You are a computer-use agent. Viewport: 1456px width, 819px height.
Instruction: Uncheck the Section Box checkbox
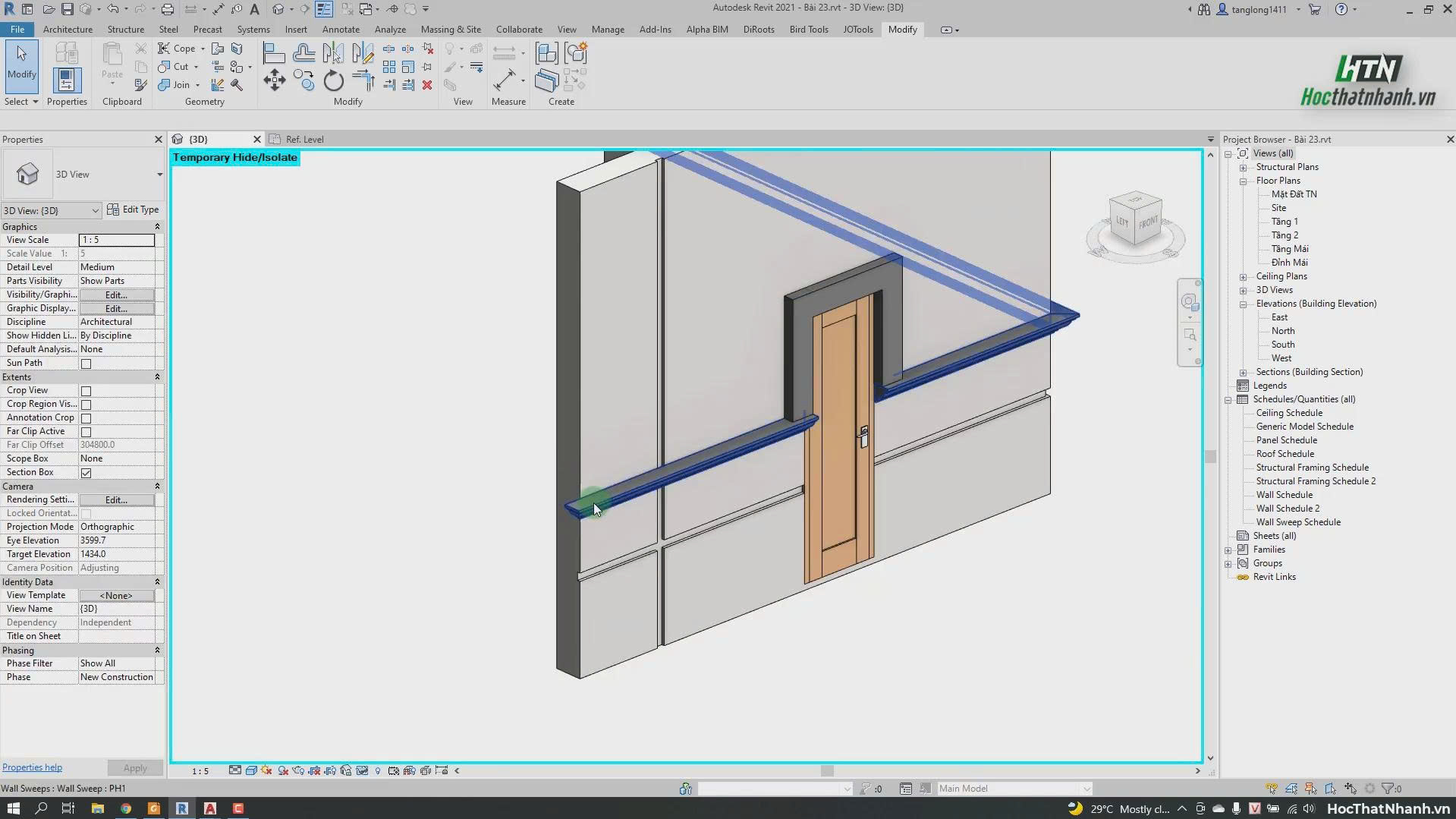pos(86,473)
